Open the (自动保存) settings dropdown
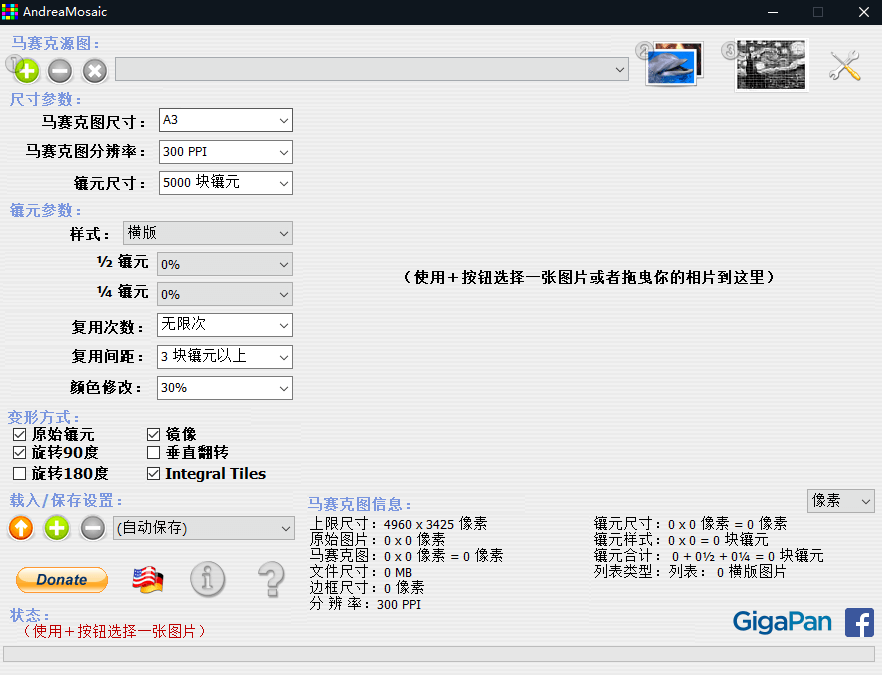 pos(204,528)
